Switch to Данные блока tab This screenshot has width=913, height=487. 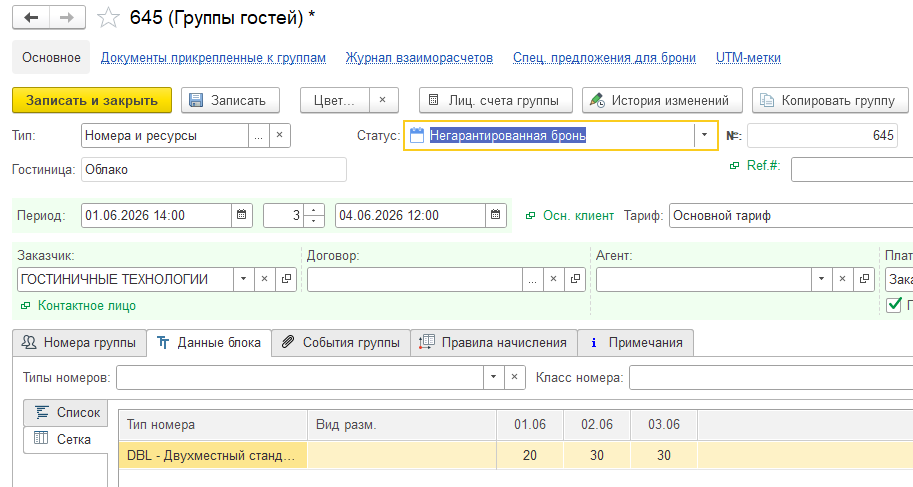click(209, 343)
